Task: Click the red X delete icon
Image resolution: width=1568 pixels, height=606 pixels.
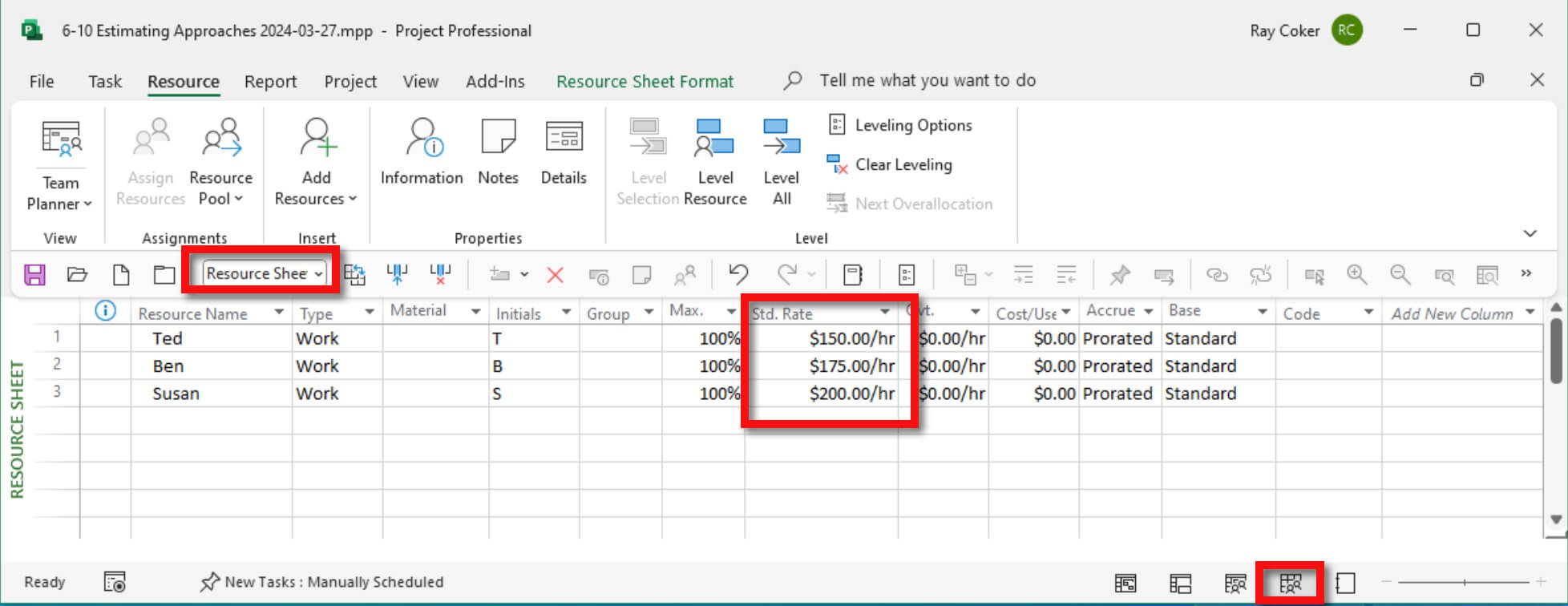Action: click(x=555, y=275)
